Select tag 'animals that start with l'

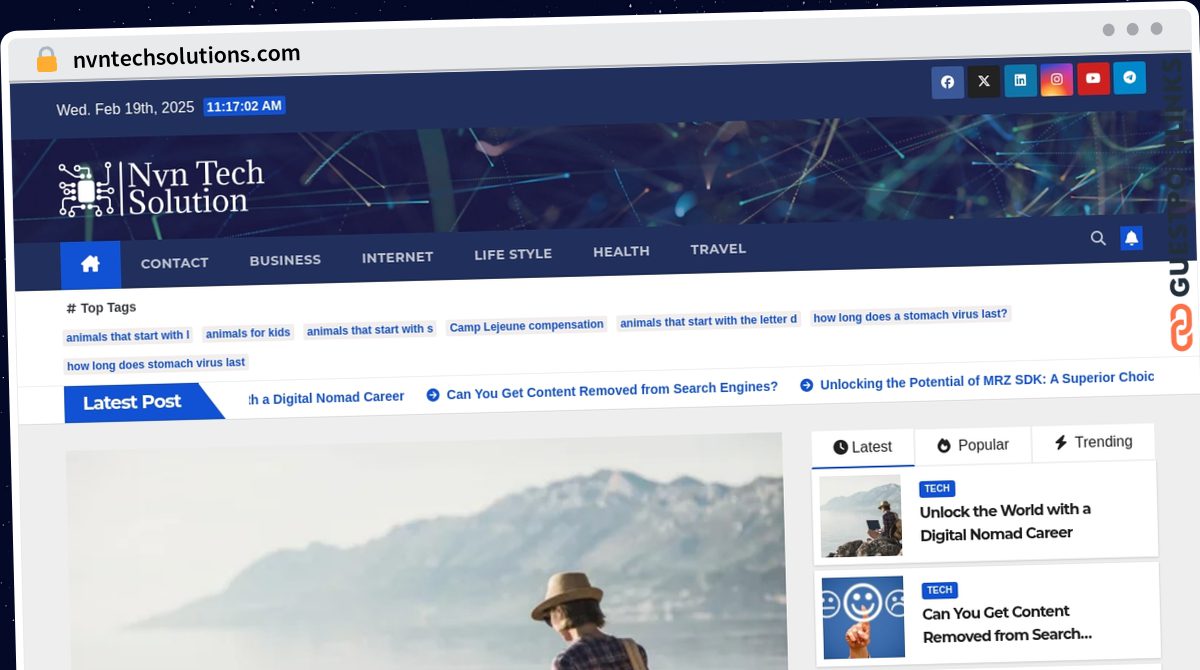[x=127, y=336]
